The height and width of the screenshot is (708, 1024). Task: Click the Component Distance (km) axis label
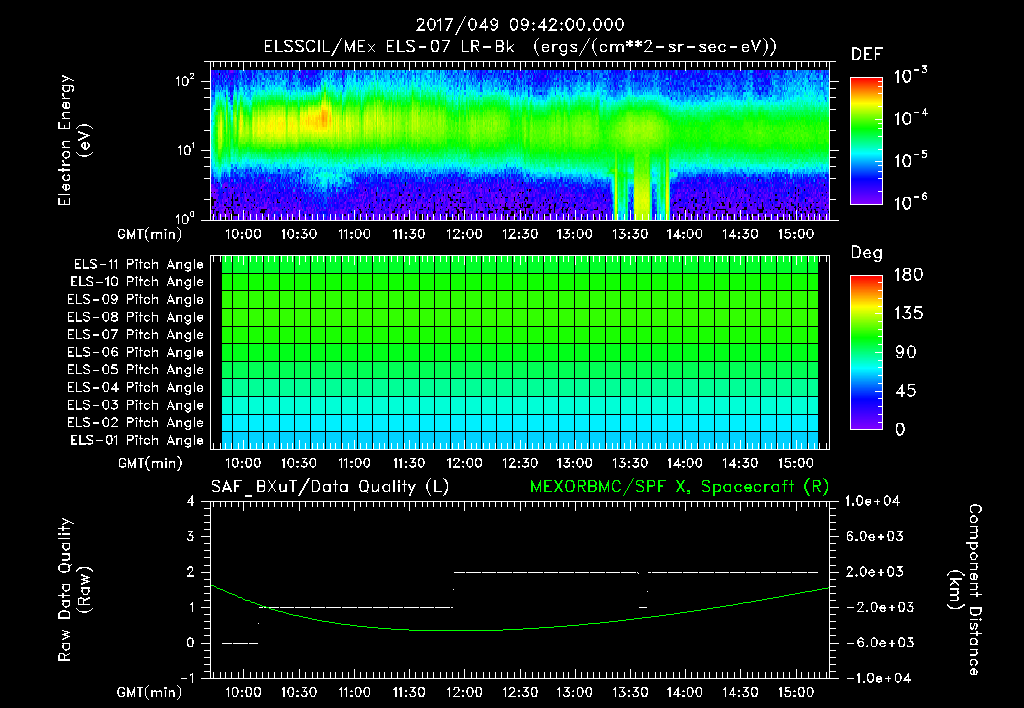(x=965, y=590)
